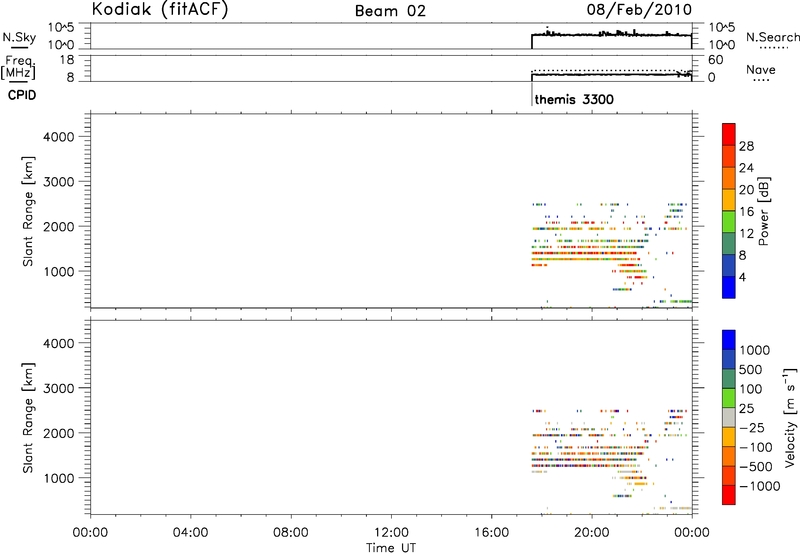This screenshot has height=554, width=800.
Task: Click the '04:00' time tick label
Action: point(190,533)
